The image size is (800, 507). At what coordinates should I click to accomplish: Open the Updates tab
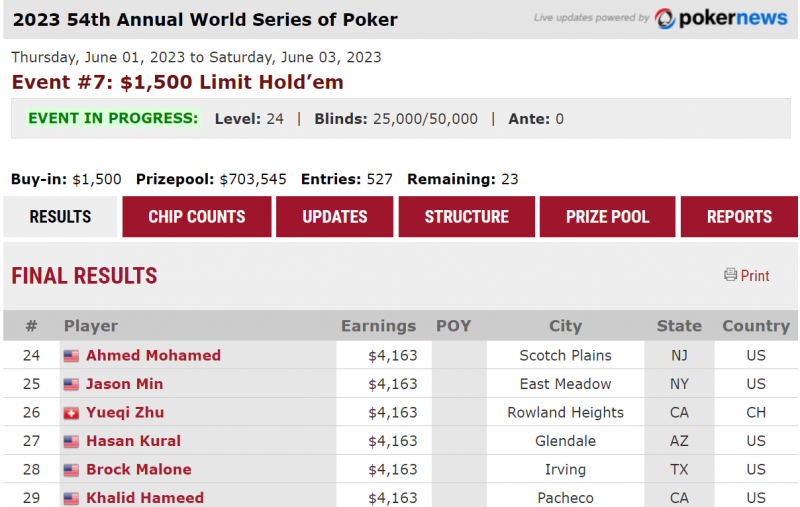(x=335, y=217)
